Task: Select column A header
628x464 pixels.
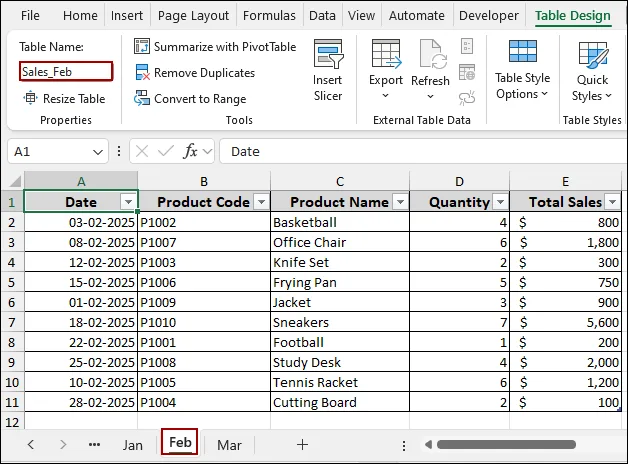Action: click(81, 181)
